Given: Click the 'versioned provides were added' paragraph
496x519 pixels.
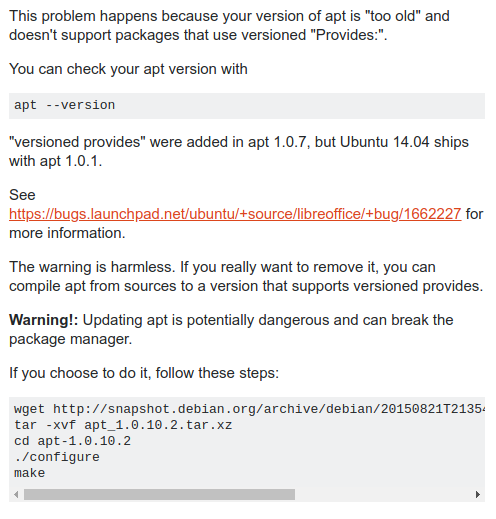Looking at the screenshot, I should pos(239,152).
